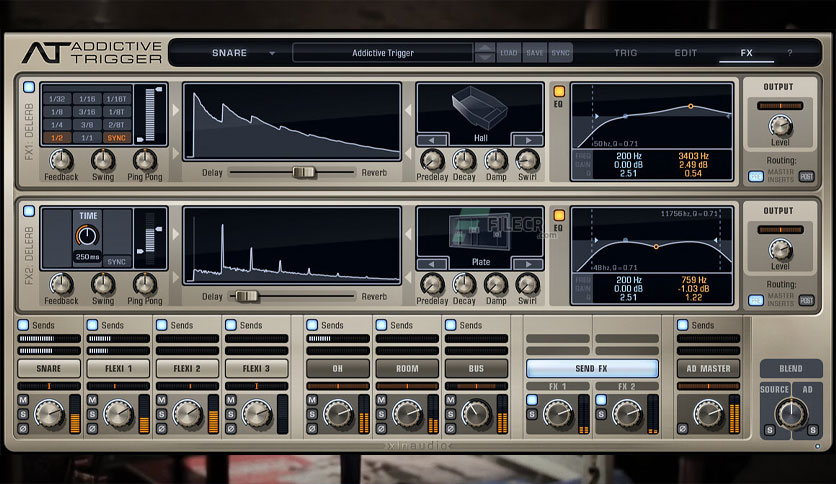
Task: Solo the SNARE channel with its S button
Action: coord(23,414)
